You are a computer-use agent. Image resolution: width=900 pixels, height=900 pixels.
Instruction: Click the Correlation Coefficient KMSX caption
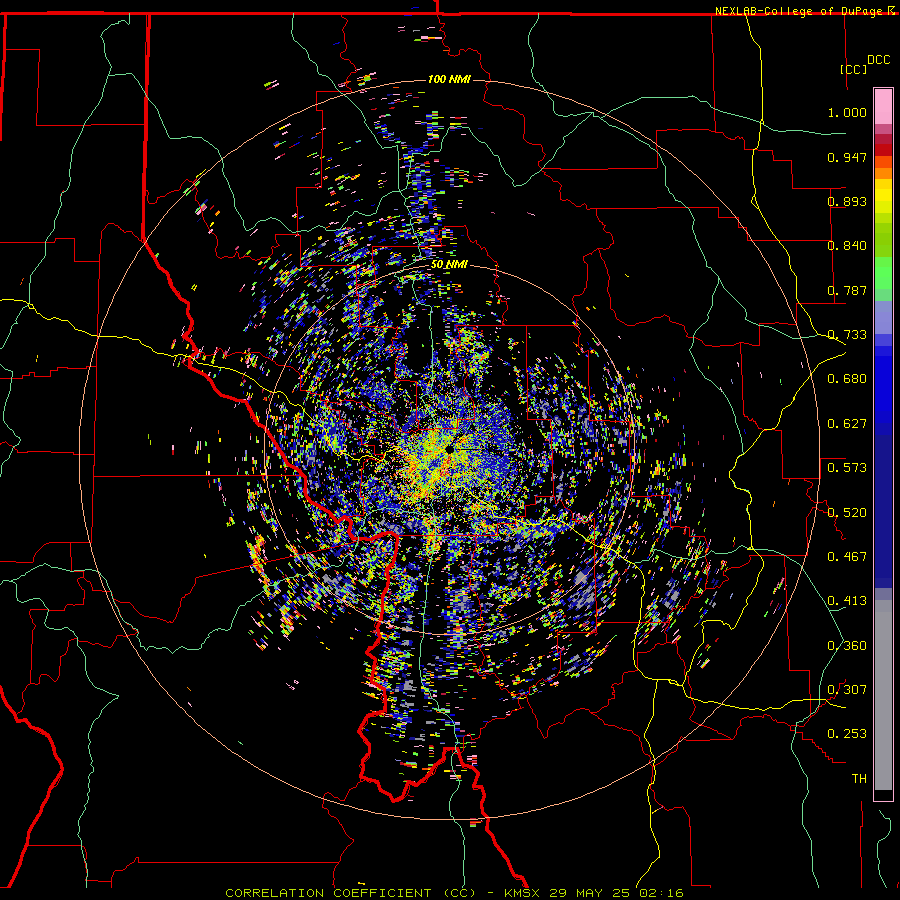[x=454, y=893]
